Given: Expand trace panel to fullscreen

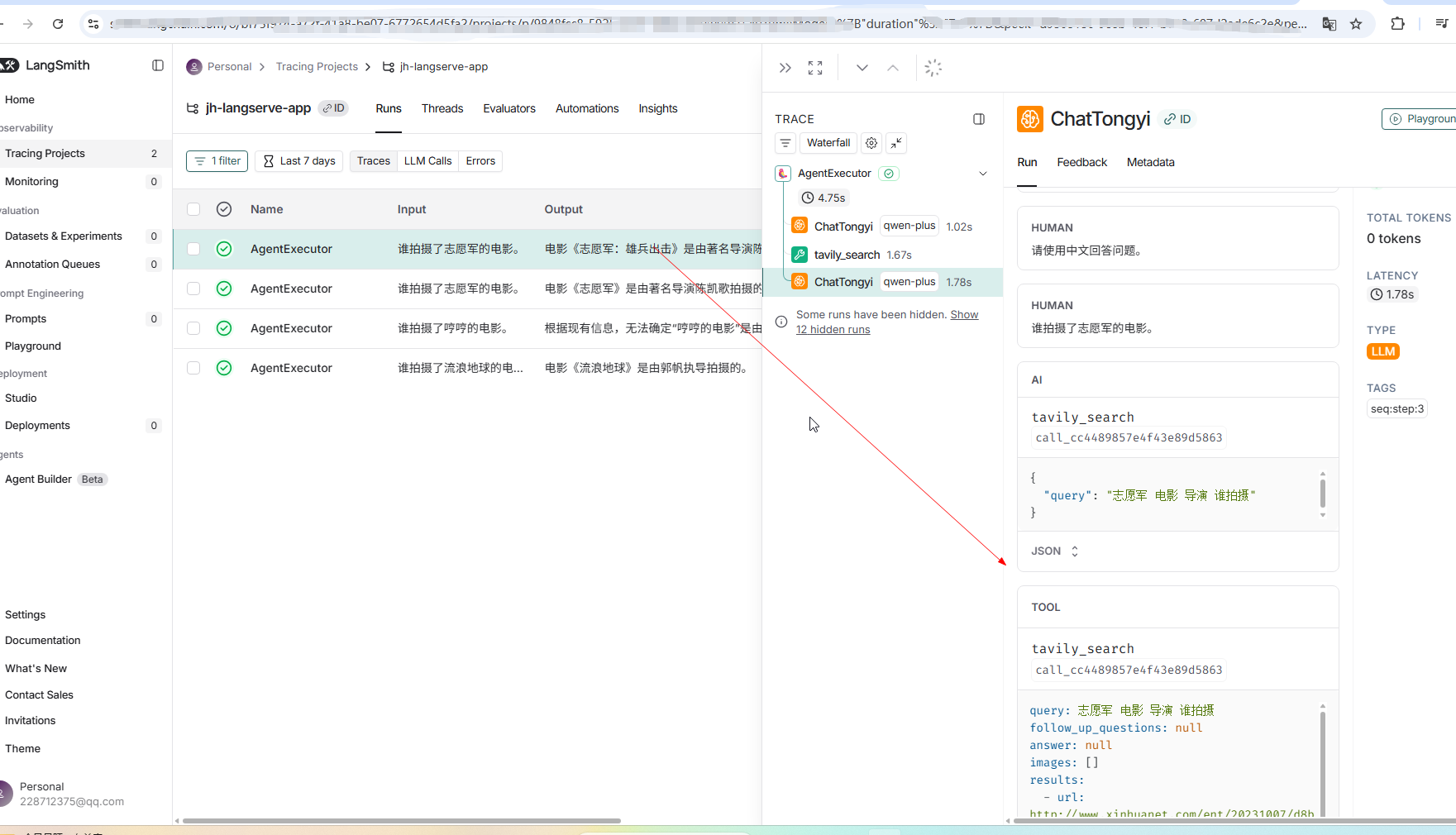Looking at the screenshot, I should click(x=815, y=68).
